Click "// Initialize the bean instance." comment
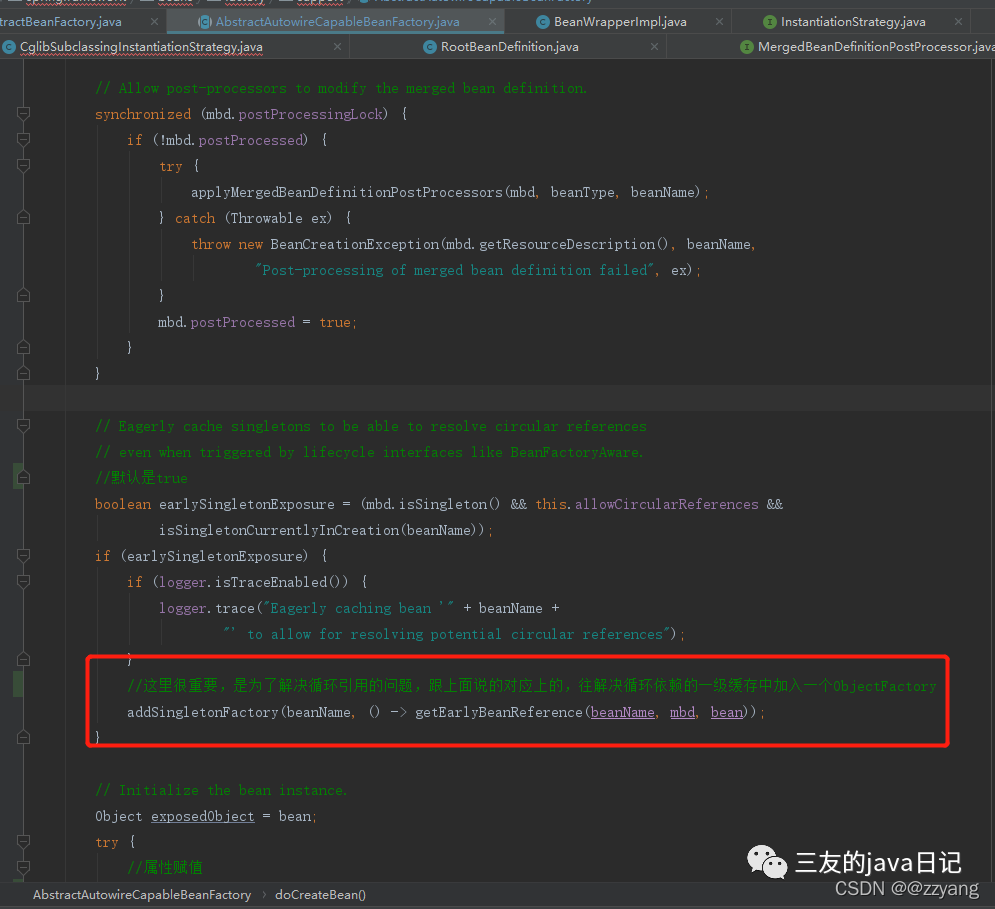 (221, 790)
